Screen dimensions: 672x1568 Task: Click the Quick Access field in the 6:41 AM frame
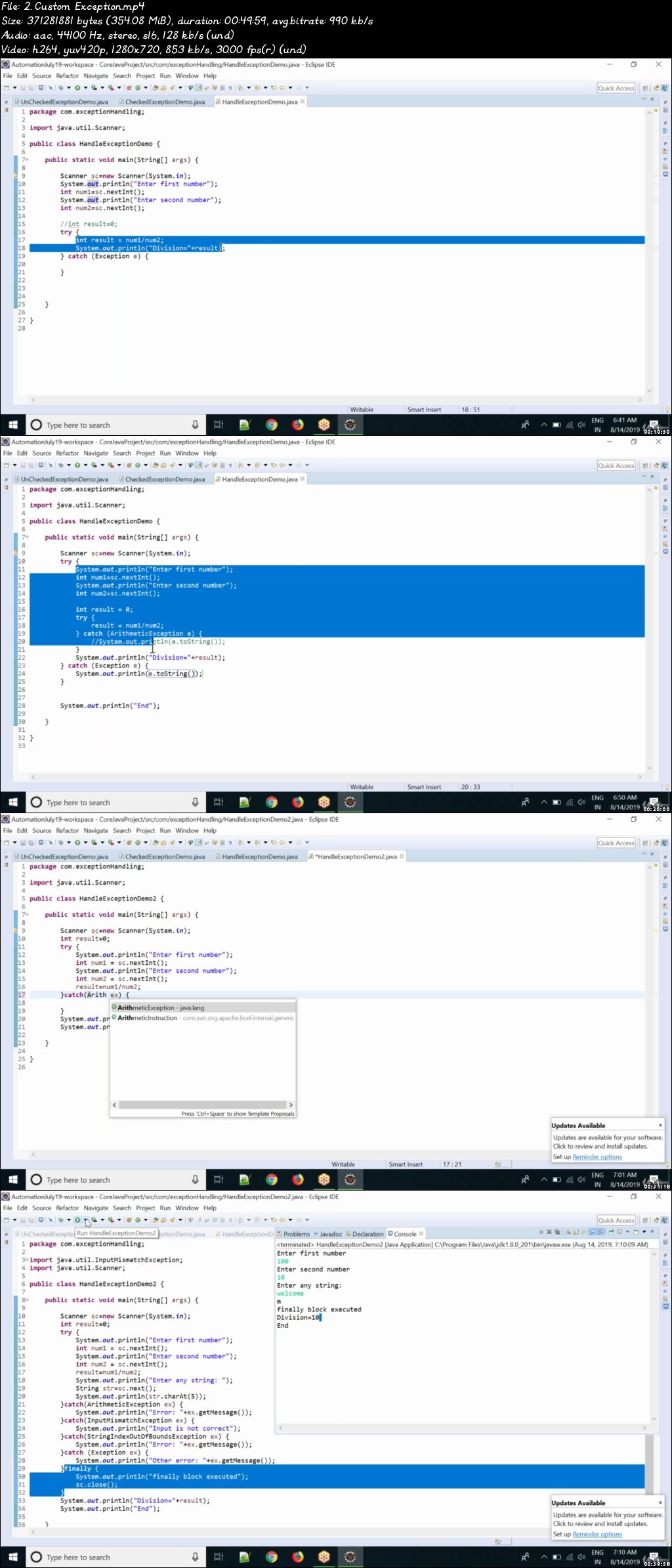616,88
